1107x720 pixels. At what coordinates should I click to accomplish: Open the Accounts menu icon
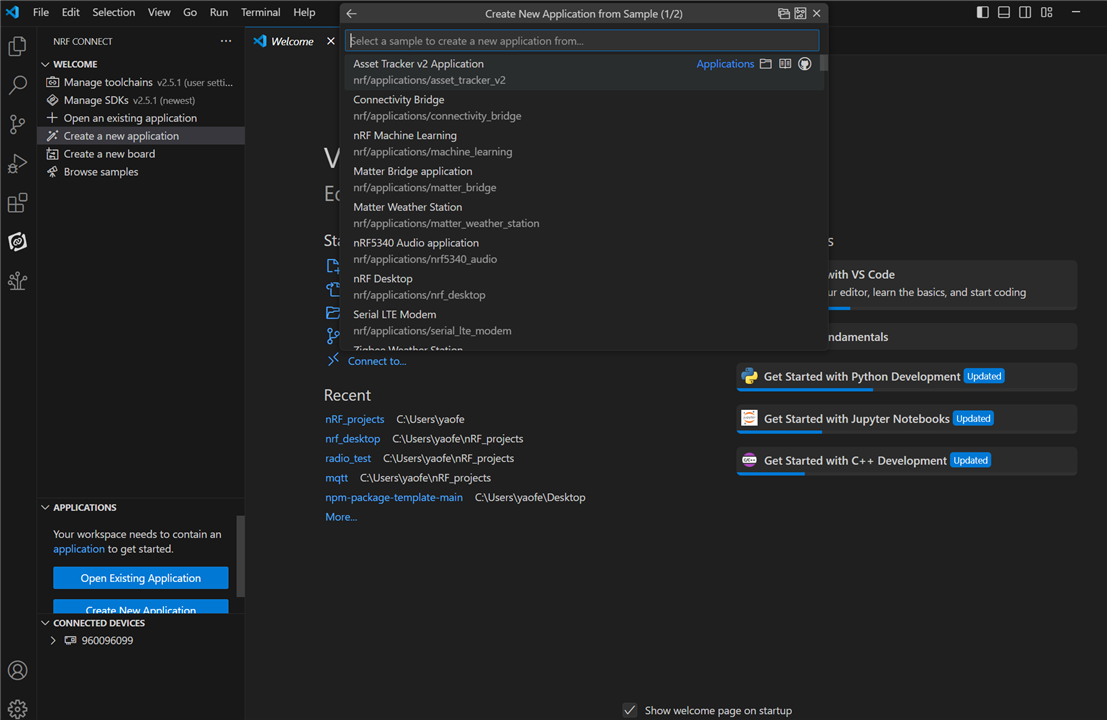point(18,670)
